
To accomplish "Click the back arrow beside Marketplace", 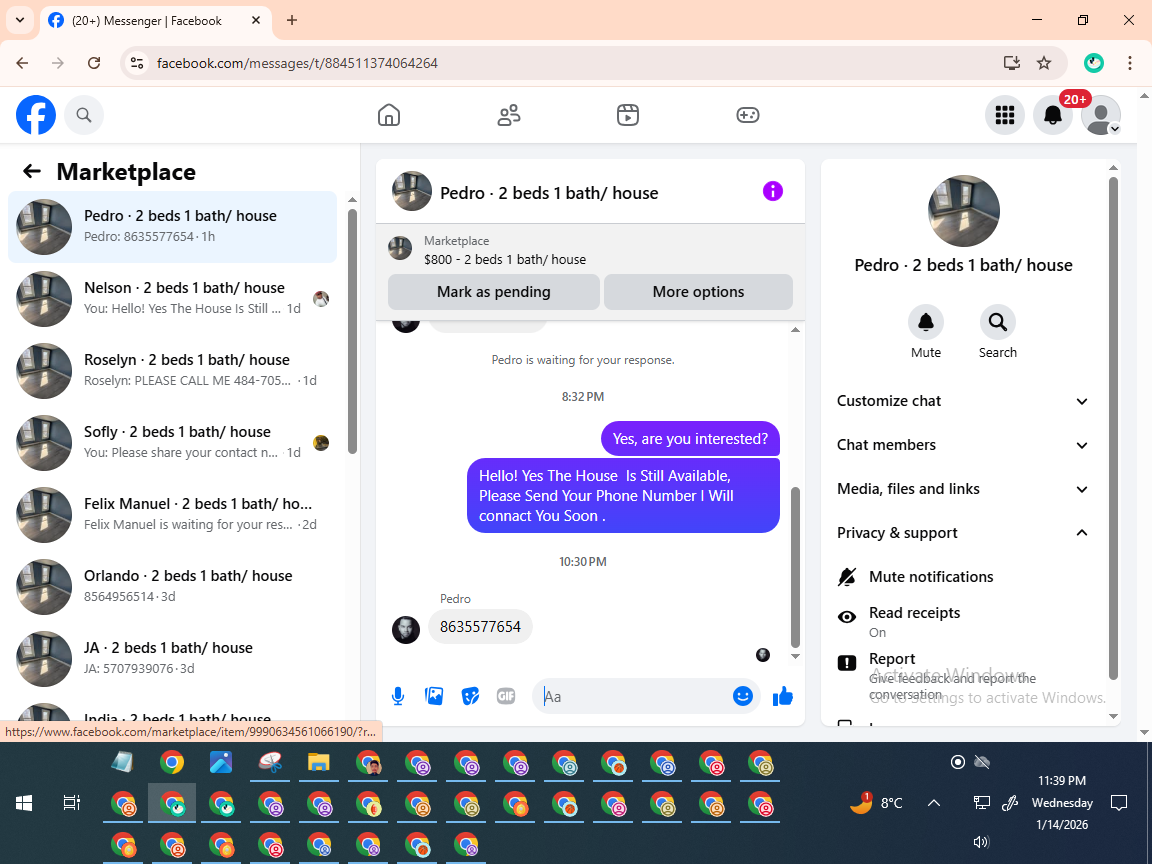I will pos(32,171).
